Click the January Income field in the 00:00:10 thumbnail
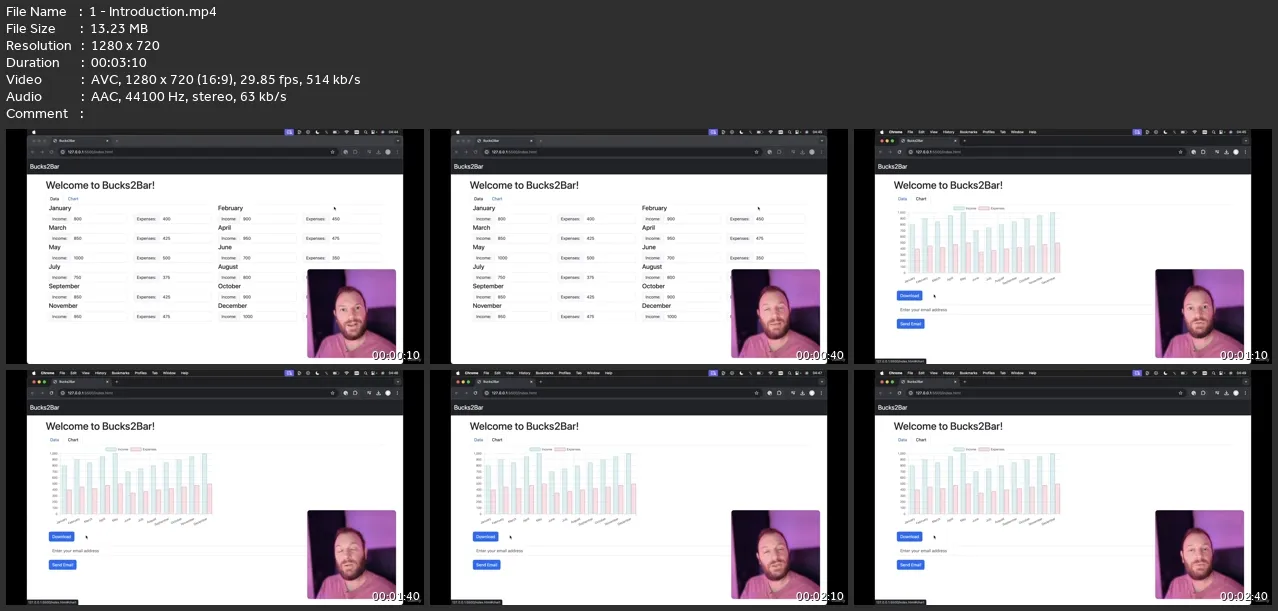Viewport: 1278px width, 611px height. [x=99, y=219]
